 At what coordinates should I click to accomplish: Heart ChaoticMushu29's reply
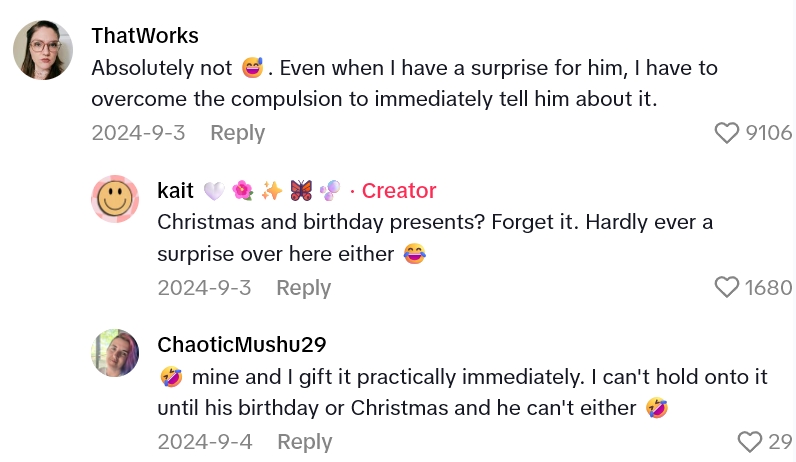click(749, 442)
